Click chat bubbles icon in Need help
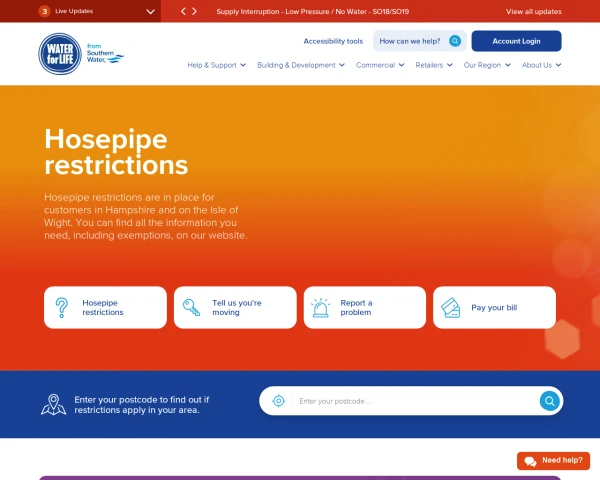This screenshot has width=600, height=480. point(530,461)
